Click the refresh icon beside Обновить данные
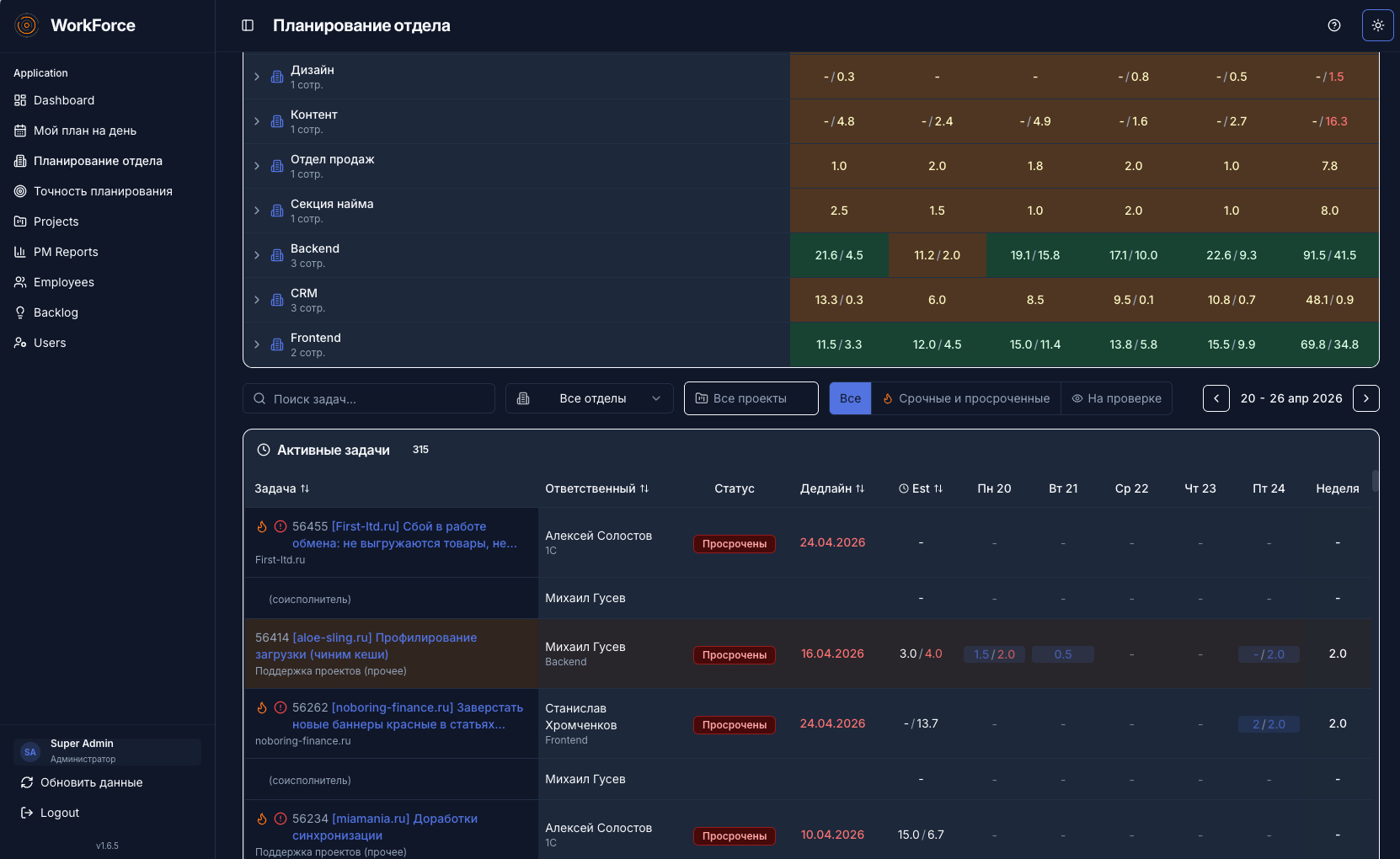The height and width of the screenshot is (859, 1400). 27,782
